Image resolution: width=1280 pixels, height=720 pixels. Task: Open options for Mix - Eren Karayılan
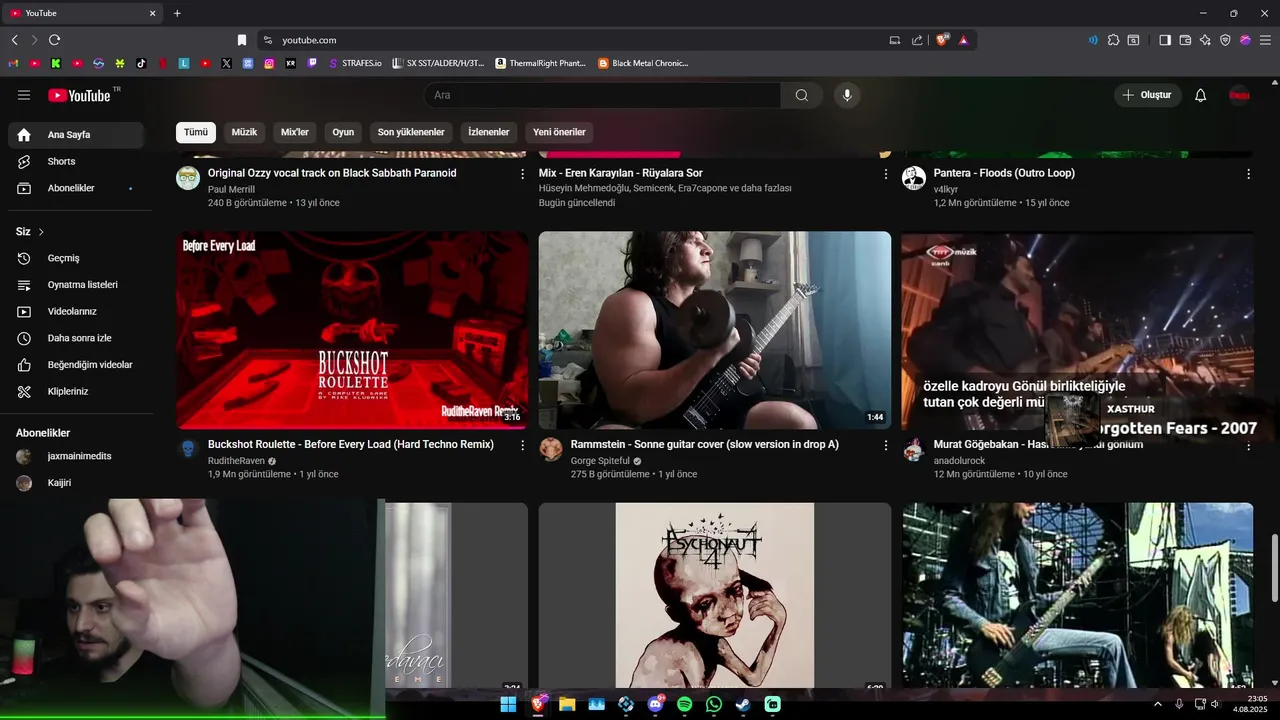point(885,174)
